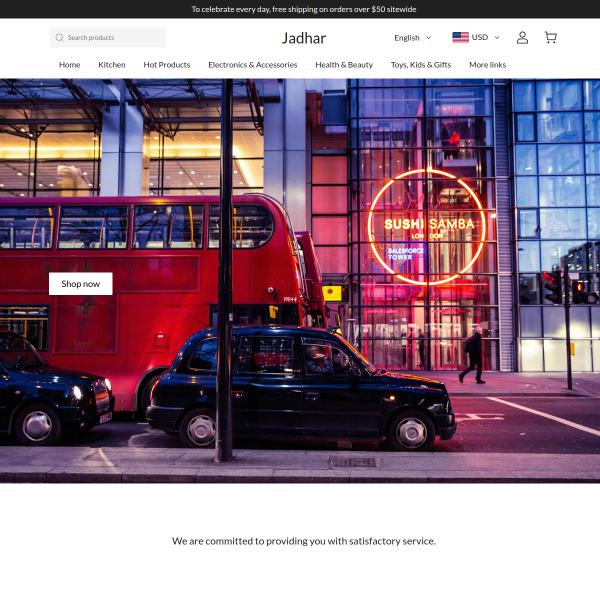Select the satisfactory service tagline text
Image resolution: width=600 pixels, height=600 pixels.
coord(304,541)
